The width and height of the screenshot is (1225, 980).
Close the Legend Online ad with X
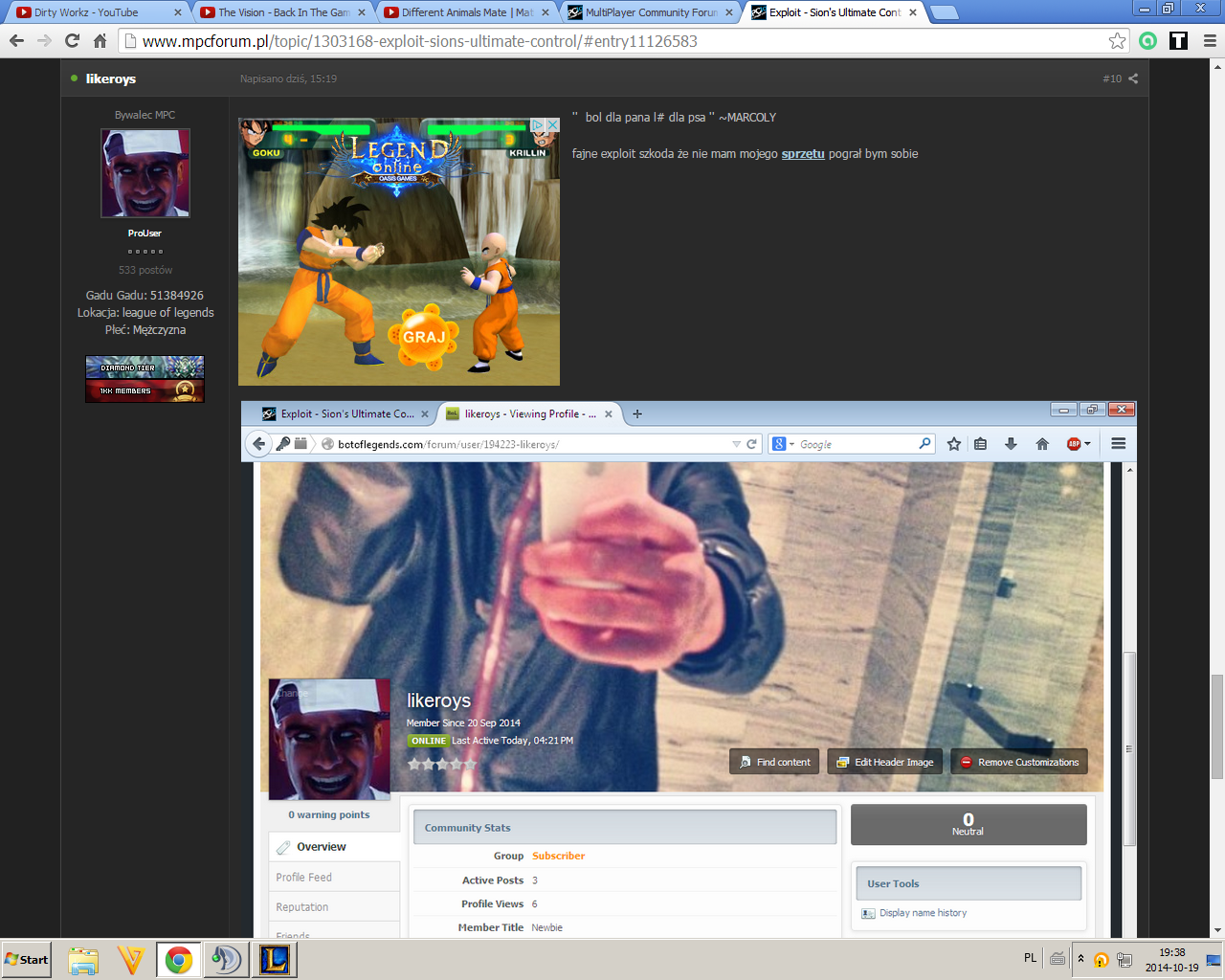[x=552, y=125]
